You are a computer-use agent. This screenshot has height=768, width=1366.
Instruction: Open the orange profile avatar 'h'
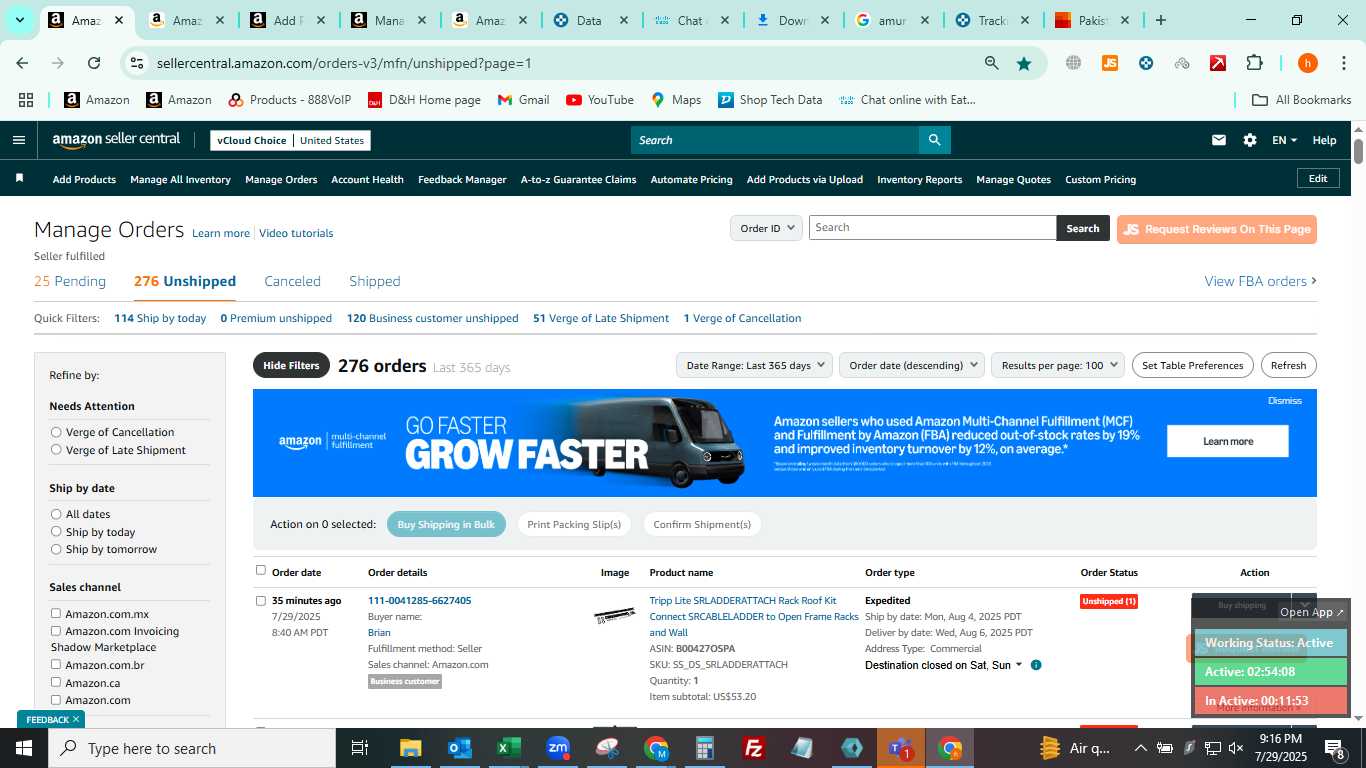[x=1307, y=63]
